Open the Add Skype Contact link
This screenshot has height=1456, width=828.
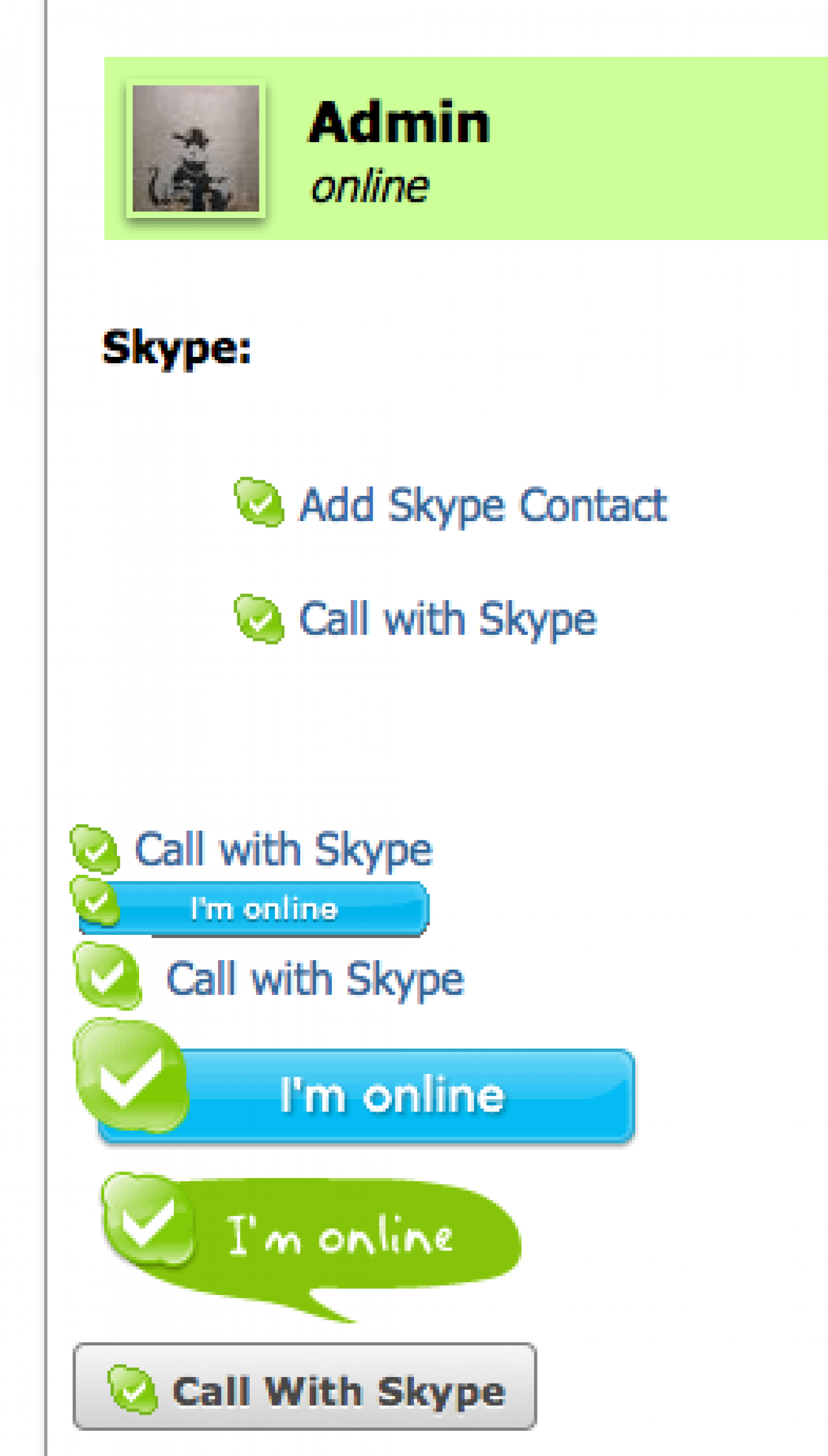pos(483,505)
